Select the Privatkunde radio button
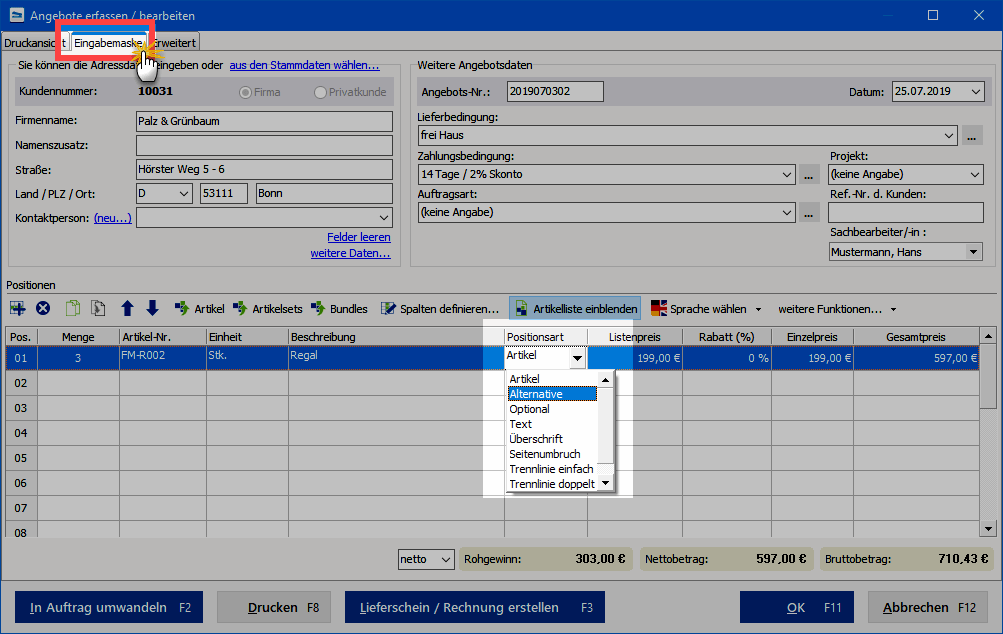Screen dimensions: 1003x634 320,92
